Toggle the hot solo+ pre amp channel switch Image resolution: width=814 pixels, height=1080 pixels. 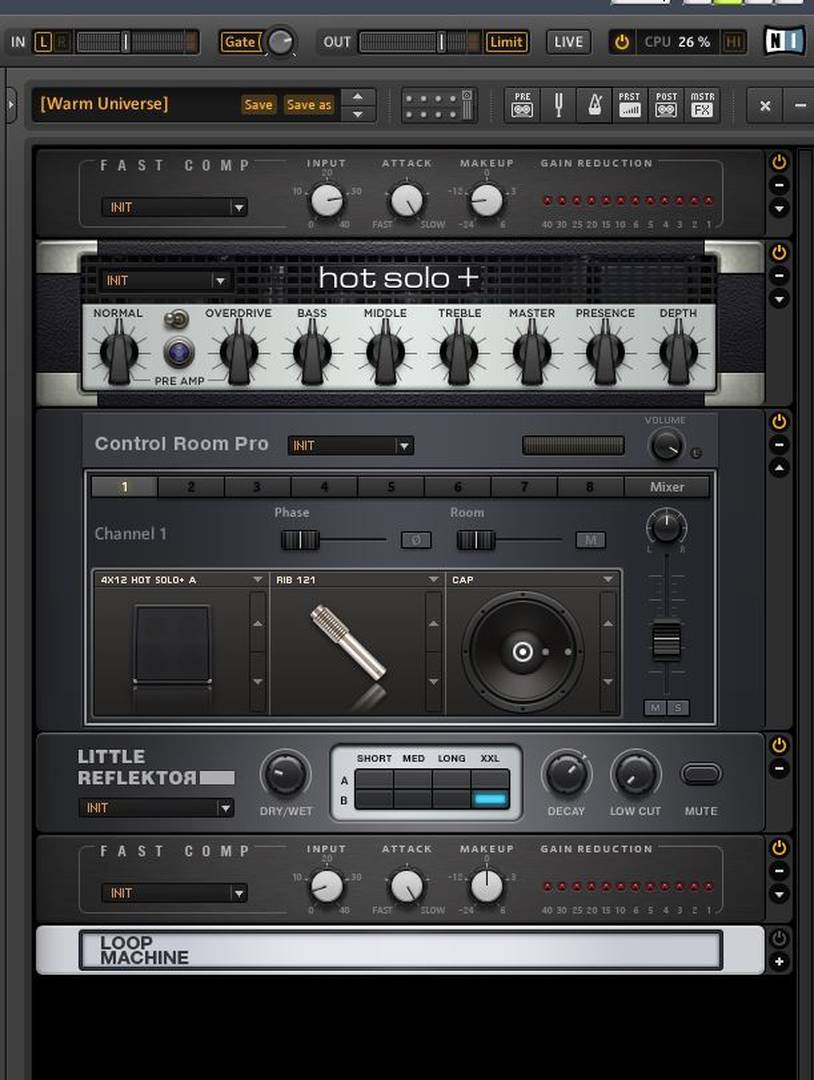coord(177,319)
